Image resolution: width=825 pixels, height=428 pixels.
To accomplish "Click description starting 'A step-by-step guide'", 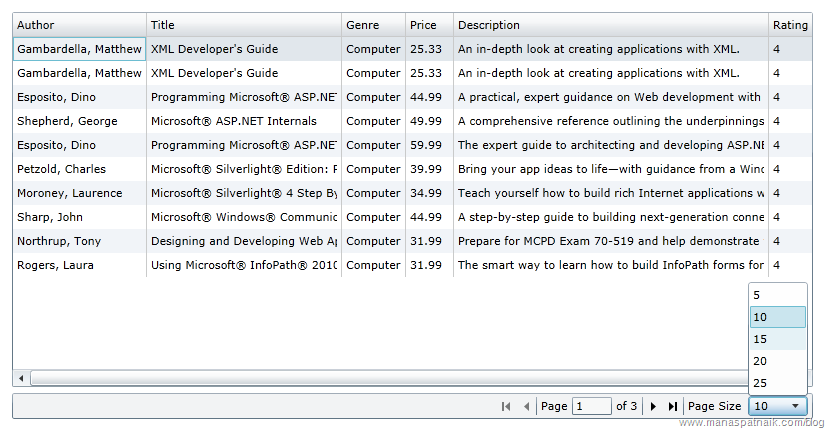I will point(611,217).
